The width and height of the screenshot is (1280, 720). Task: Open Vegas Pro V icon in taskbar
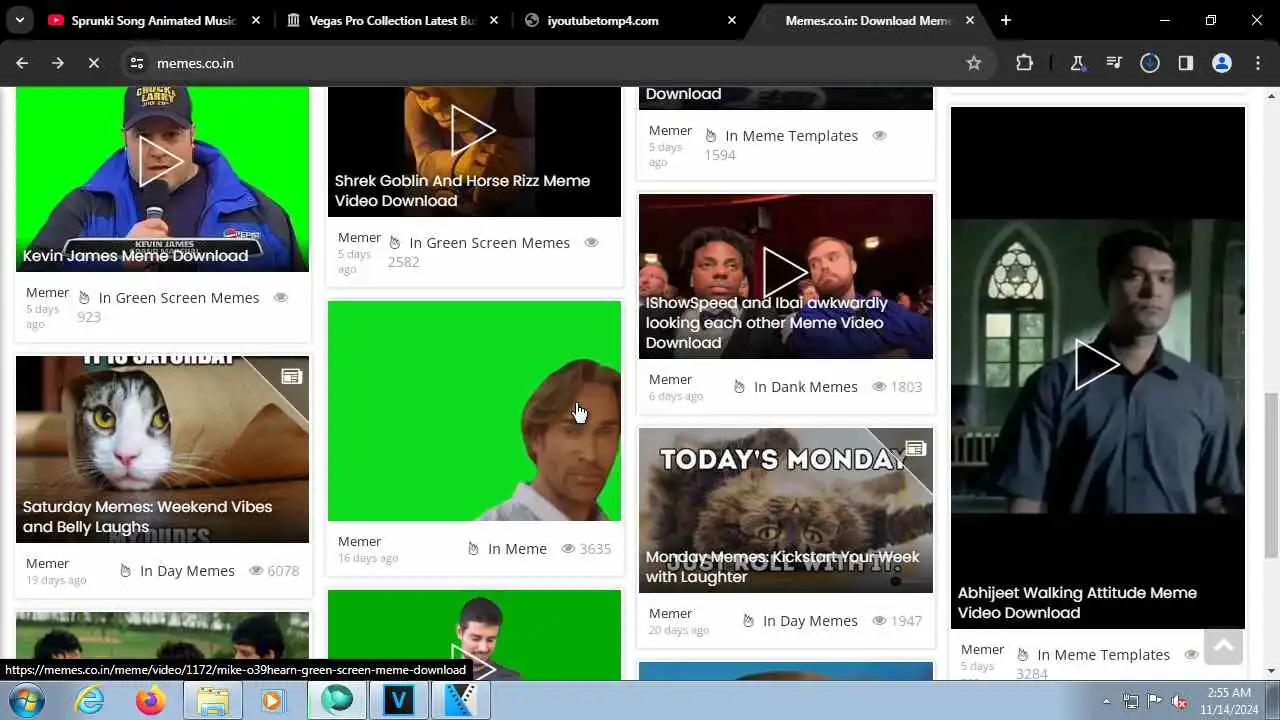pos(399,700)
